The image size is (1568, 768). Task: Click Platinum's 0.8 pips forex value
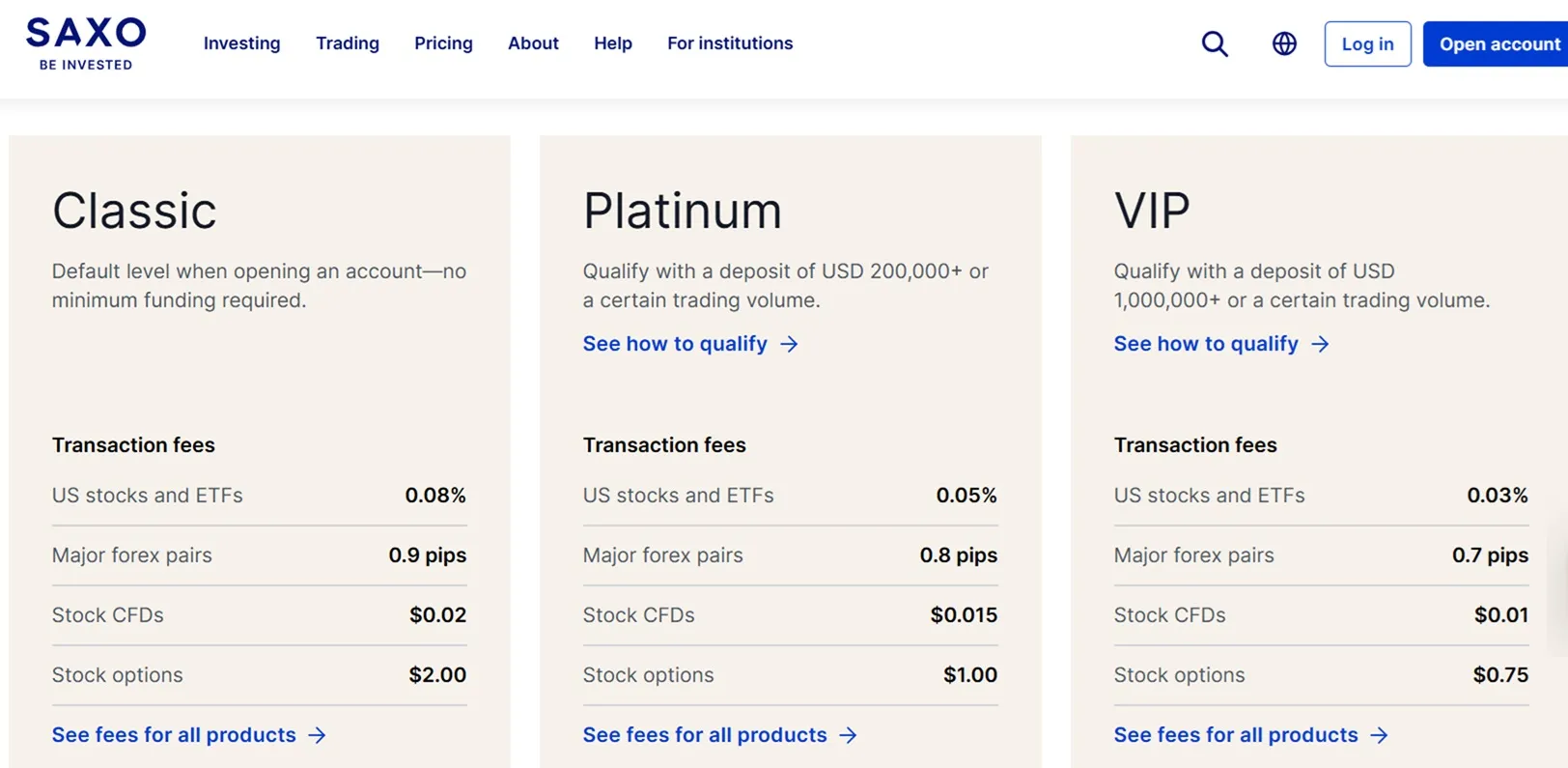(x=959, y=555)
